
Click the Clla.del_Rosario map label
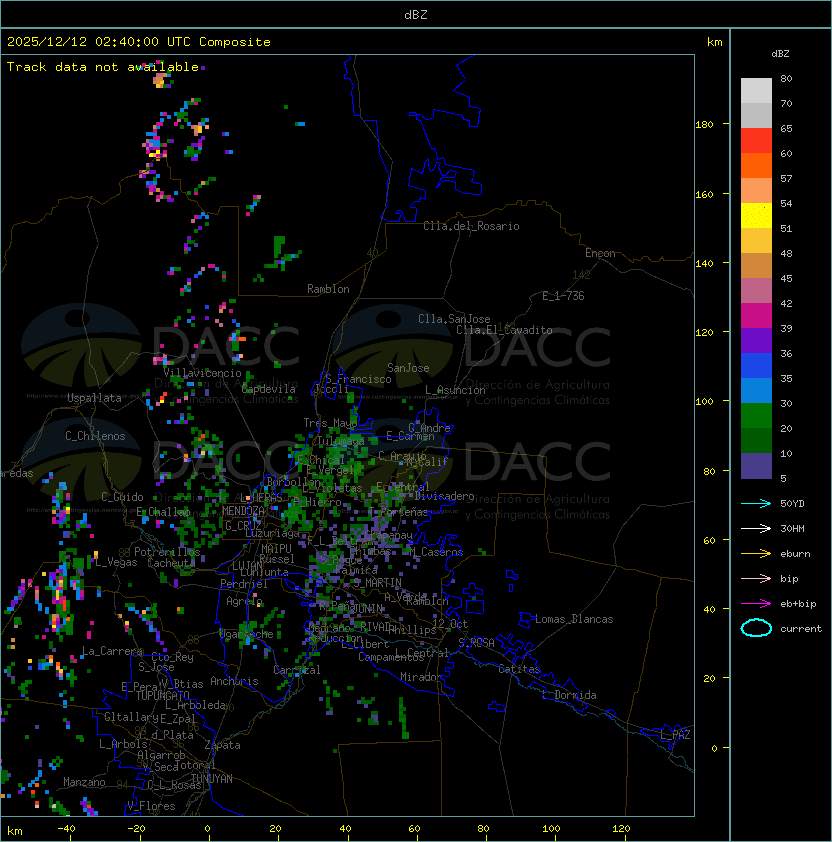tap(471, 226)
